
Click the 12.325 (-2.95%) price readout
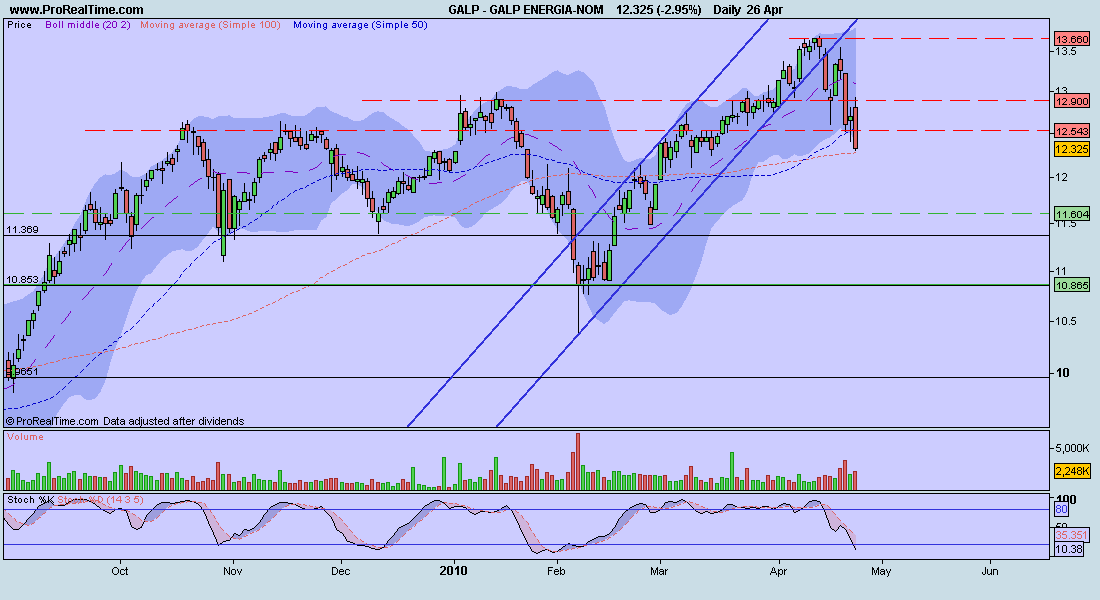659,10
